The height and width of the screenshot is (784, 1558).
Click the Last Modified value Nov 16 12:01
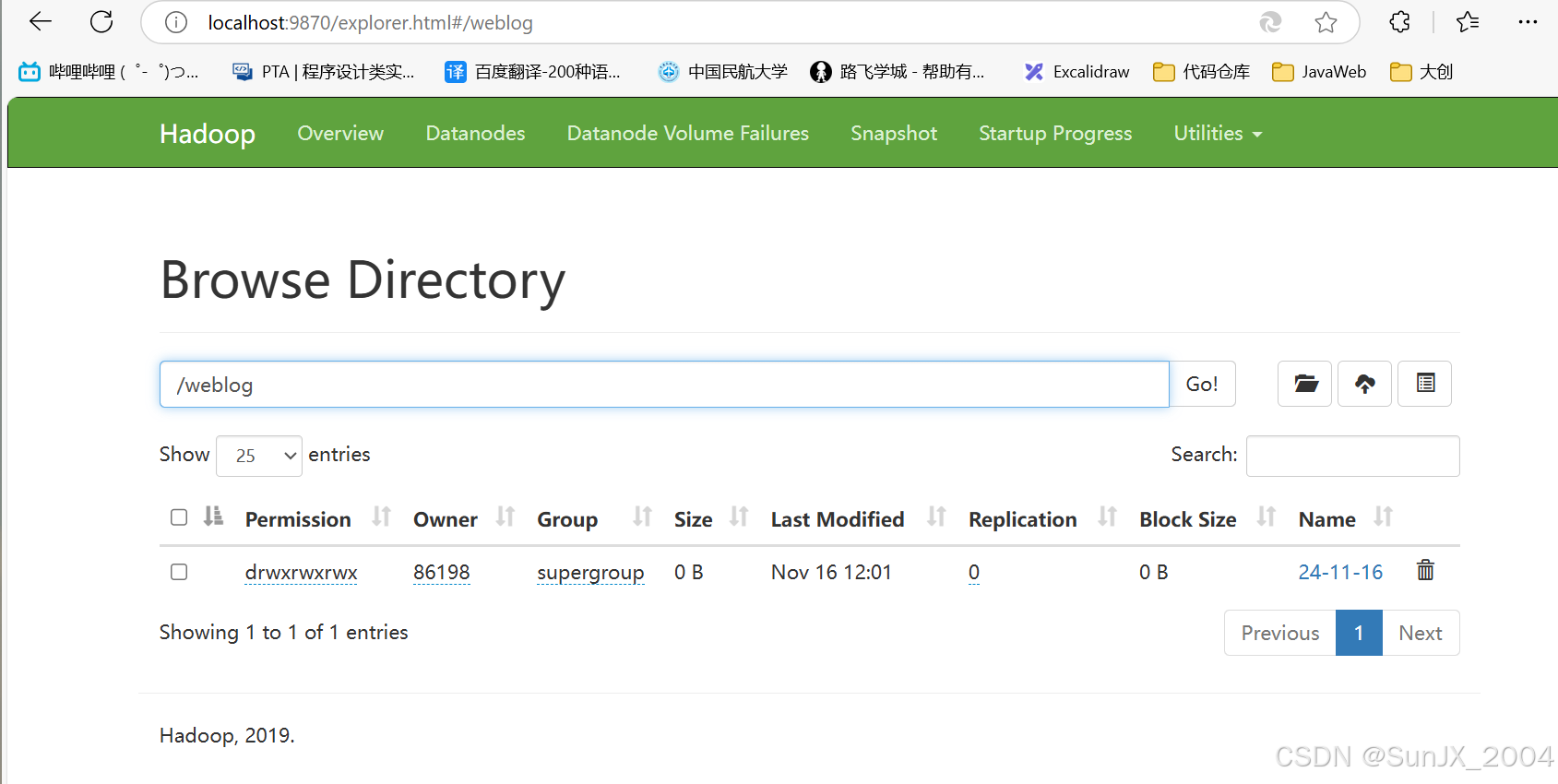click(831, 572)
